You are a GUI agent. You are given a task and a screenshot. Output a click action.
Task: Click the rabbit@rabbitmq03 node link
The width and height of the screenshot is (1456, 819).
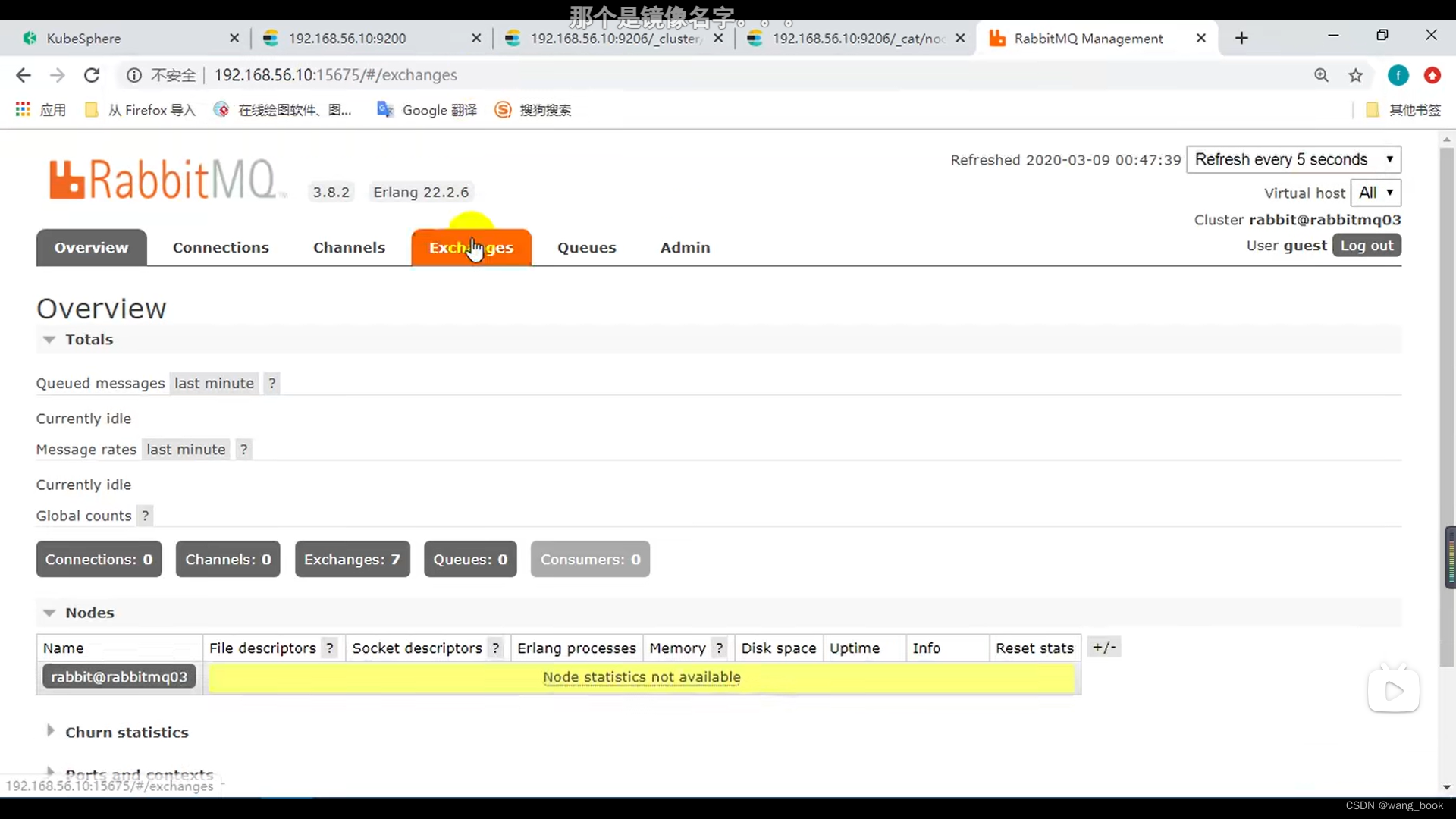pyautogui.click(x=119, y=677)
